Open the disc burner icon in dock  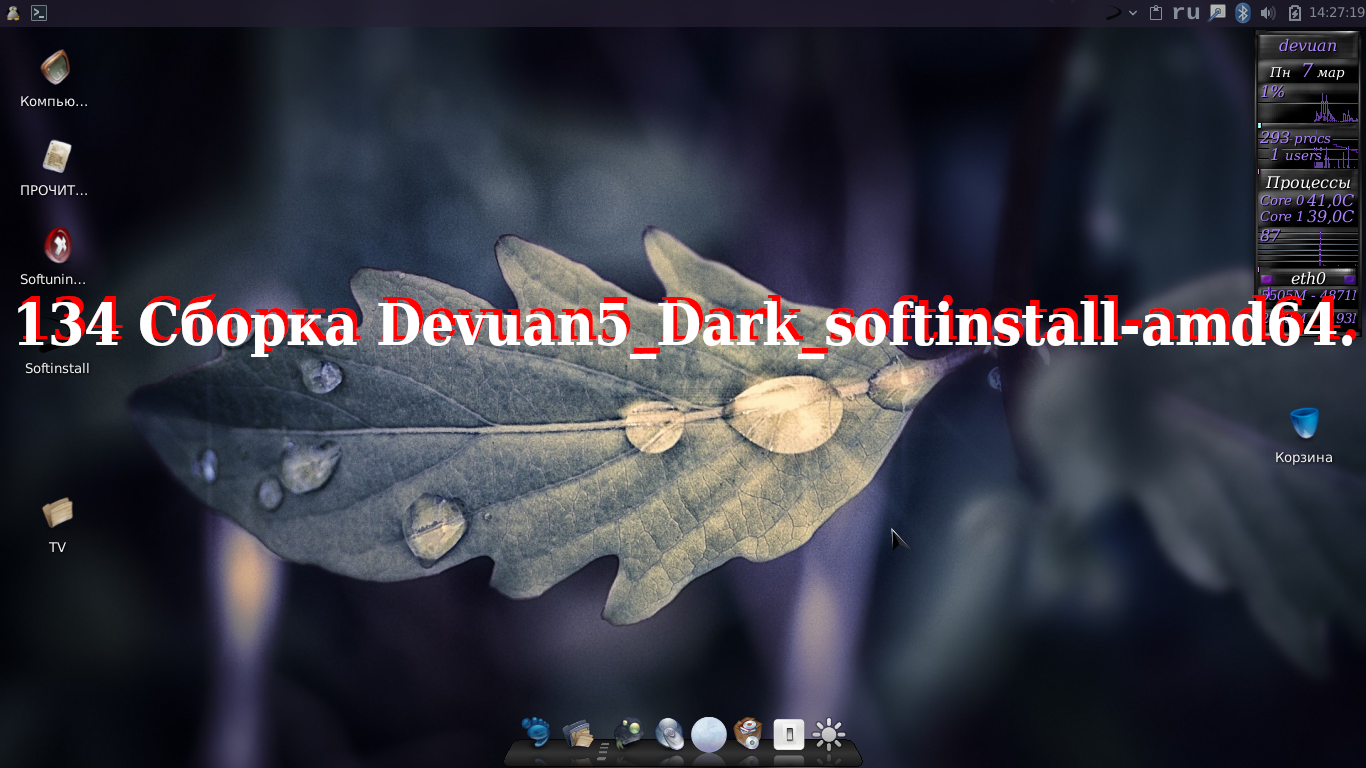click(x=669, y=734)
